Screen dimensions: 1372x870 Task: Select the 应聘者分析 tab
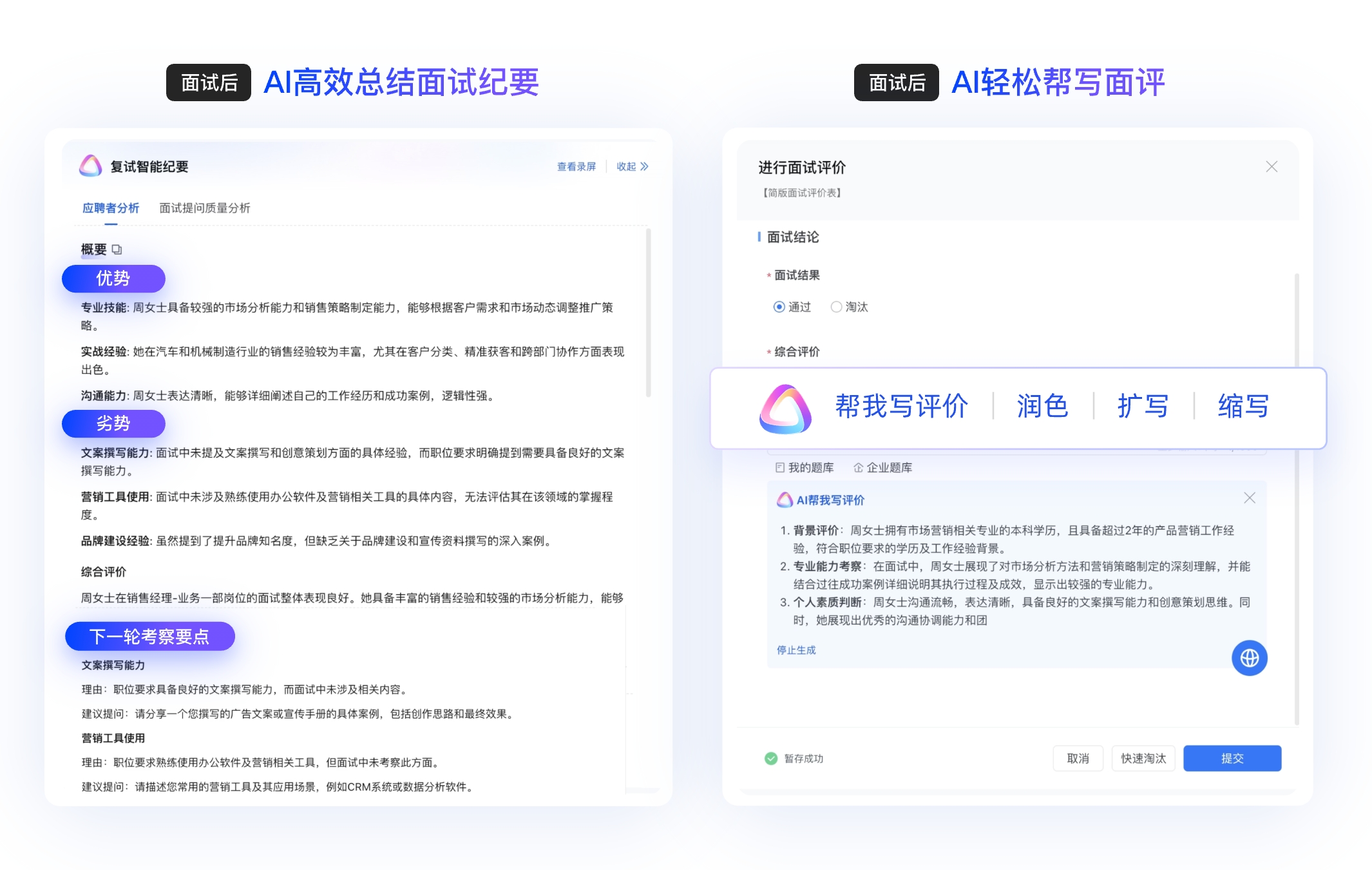[111, 208]
